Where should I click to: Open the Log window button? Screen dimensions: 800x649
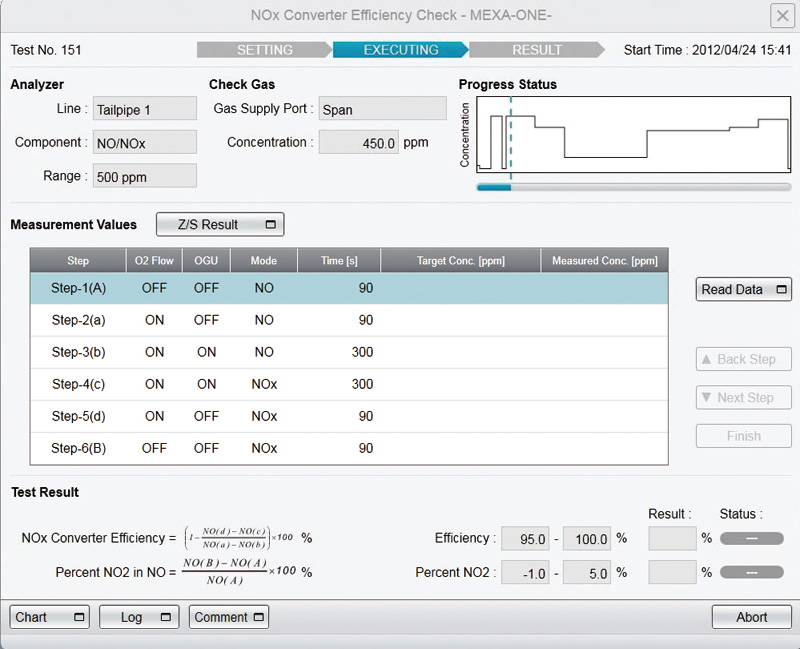click(x=139, y=617)
